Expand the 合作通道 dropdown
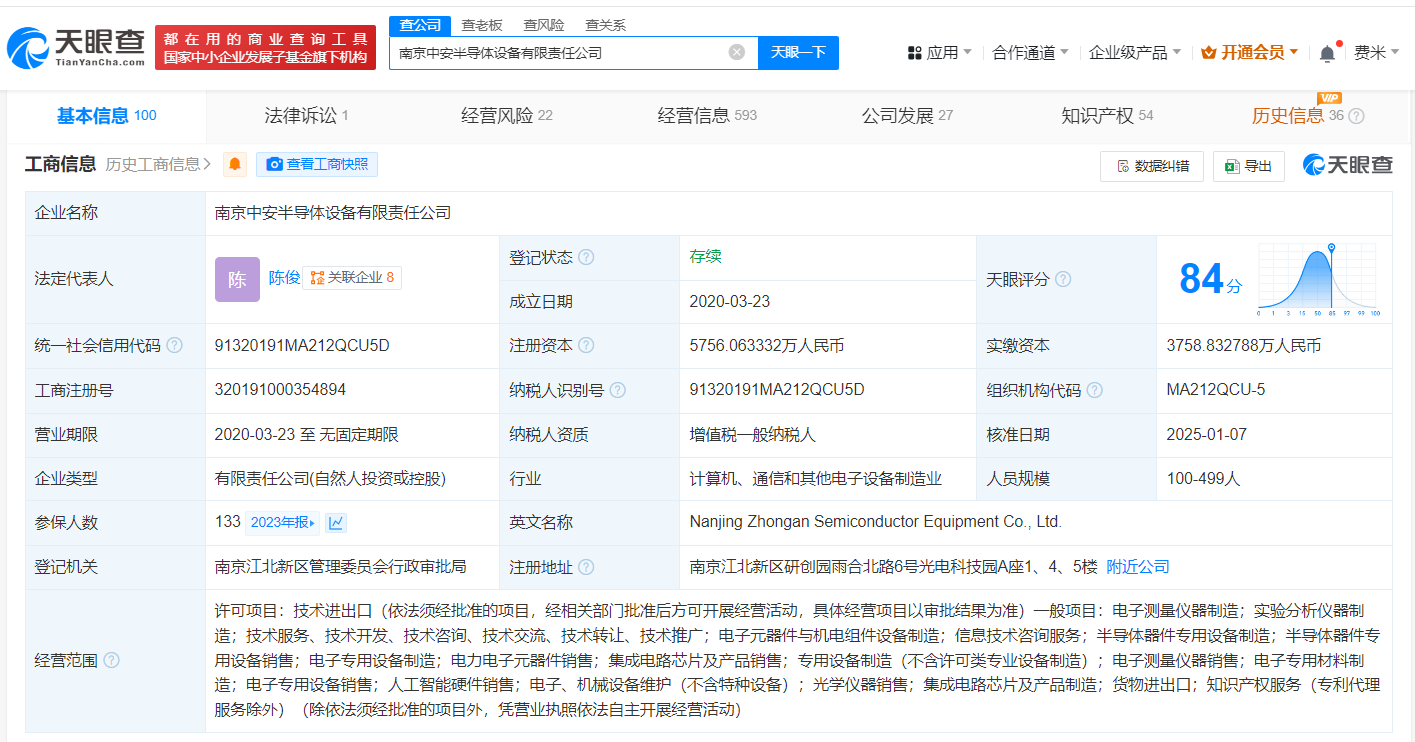This screenshot has height=742, width=1415. click(1029, 53)
